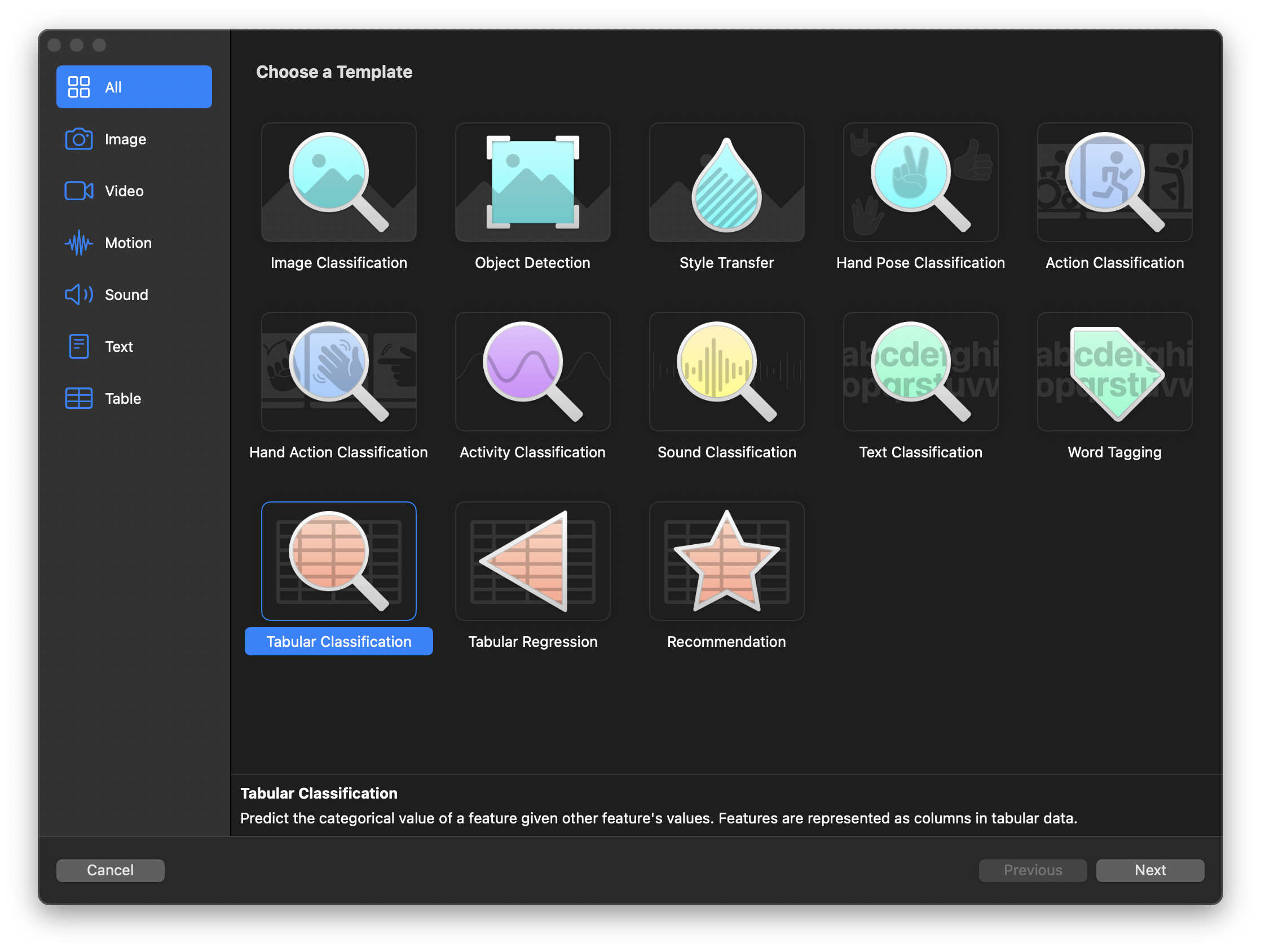Select Hand Action Classification icon
Viewport: 1261px width, 952px height.
coord(338,372)
